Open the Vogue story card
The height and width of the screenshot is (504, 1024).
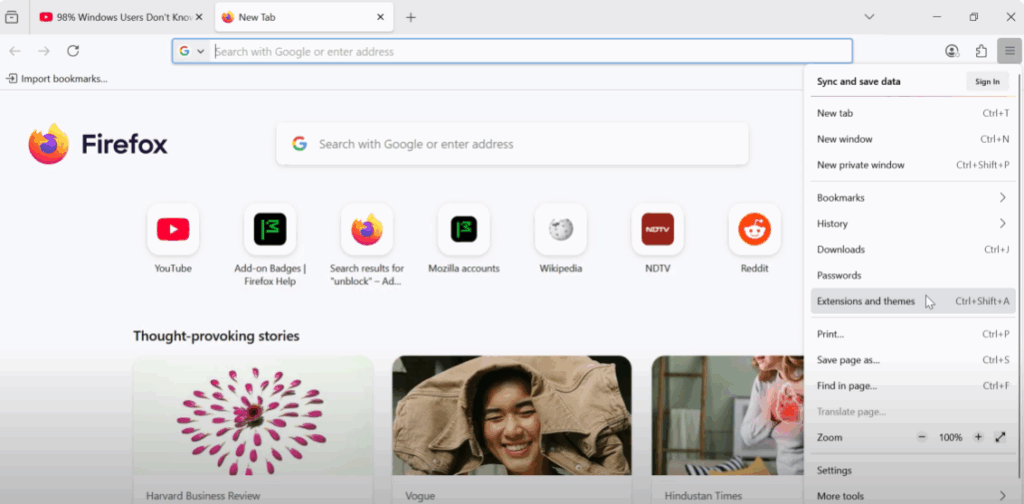point(511,430)
